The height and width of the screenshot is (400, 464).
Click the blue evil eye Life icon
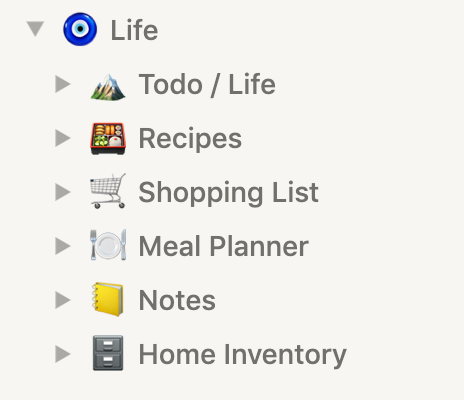80,29
